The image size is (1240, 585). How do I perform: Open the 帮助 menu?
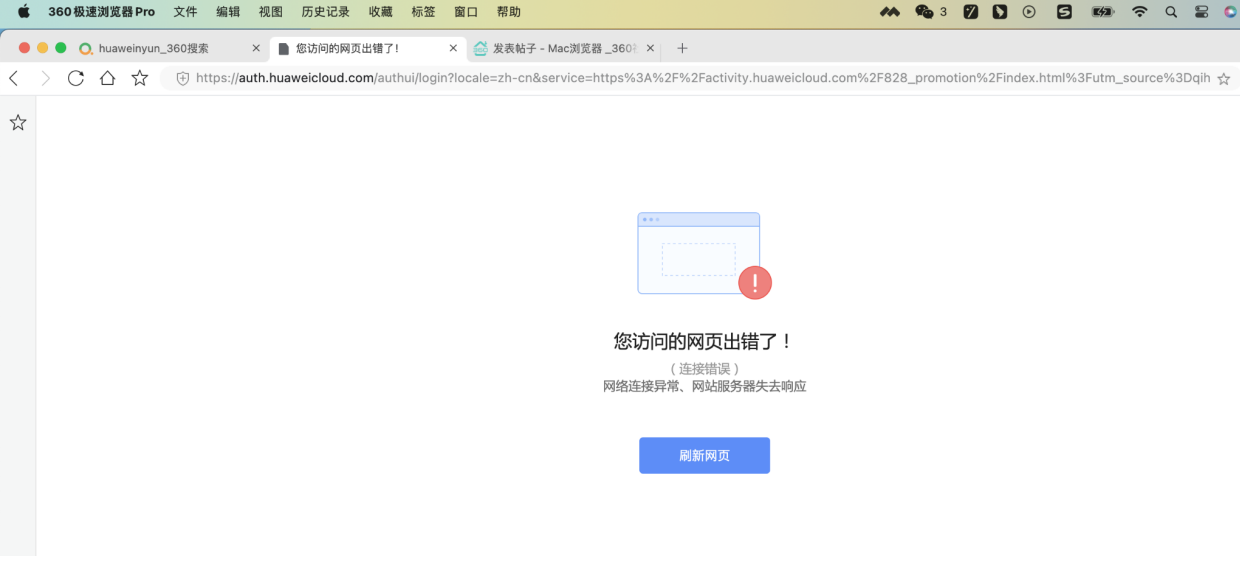[506, 11]
